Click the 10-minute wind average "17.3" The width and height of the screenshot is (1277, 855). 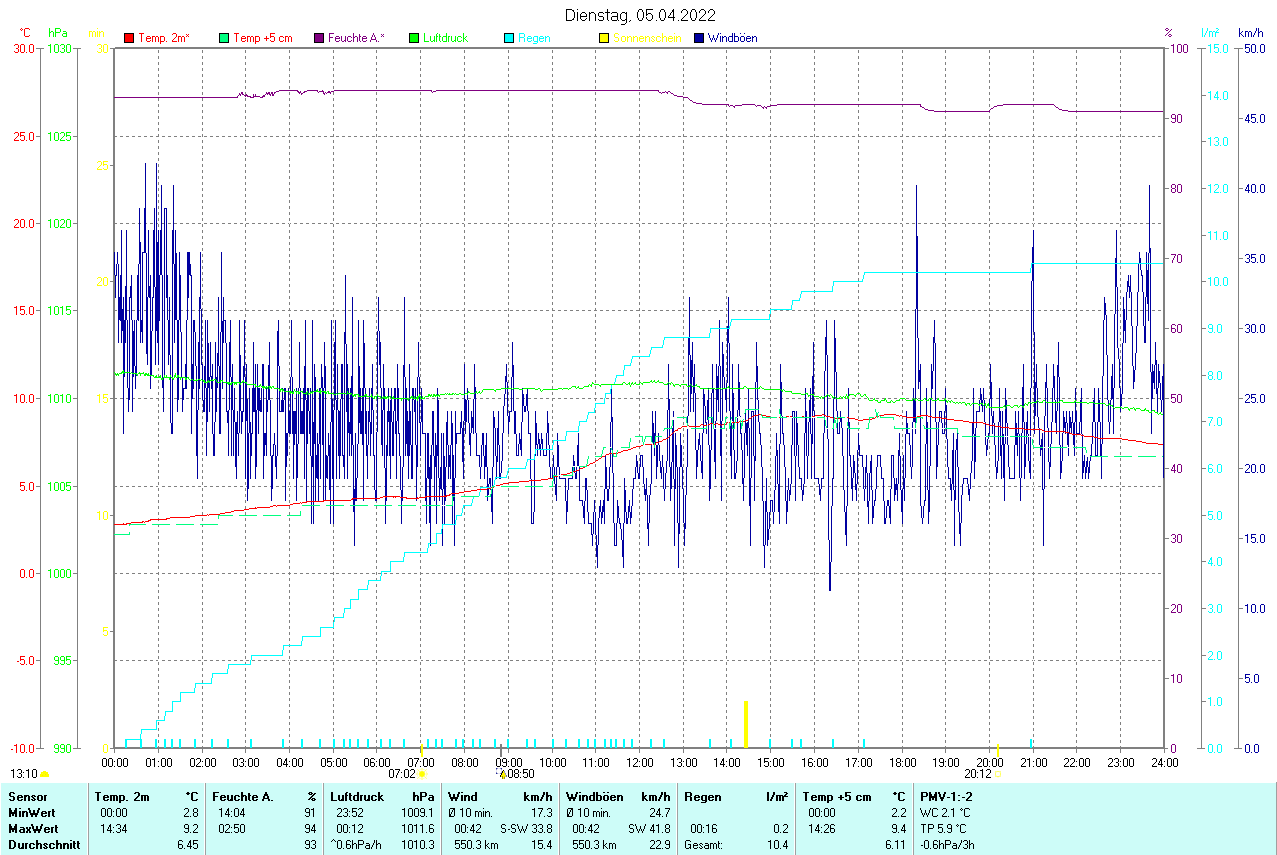coord(541,813)
